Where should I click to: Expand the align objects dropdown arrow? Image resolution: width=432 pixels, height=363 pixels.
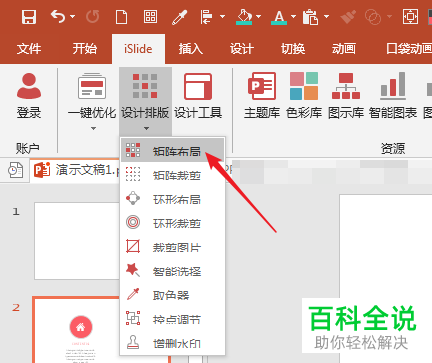(222, 16)
